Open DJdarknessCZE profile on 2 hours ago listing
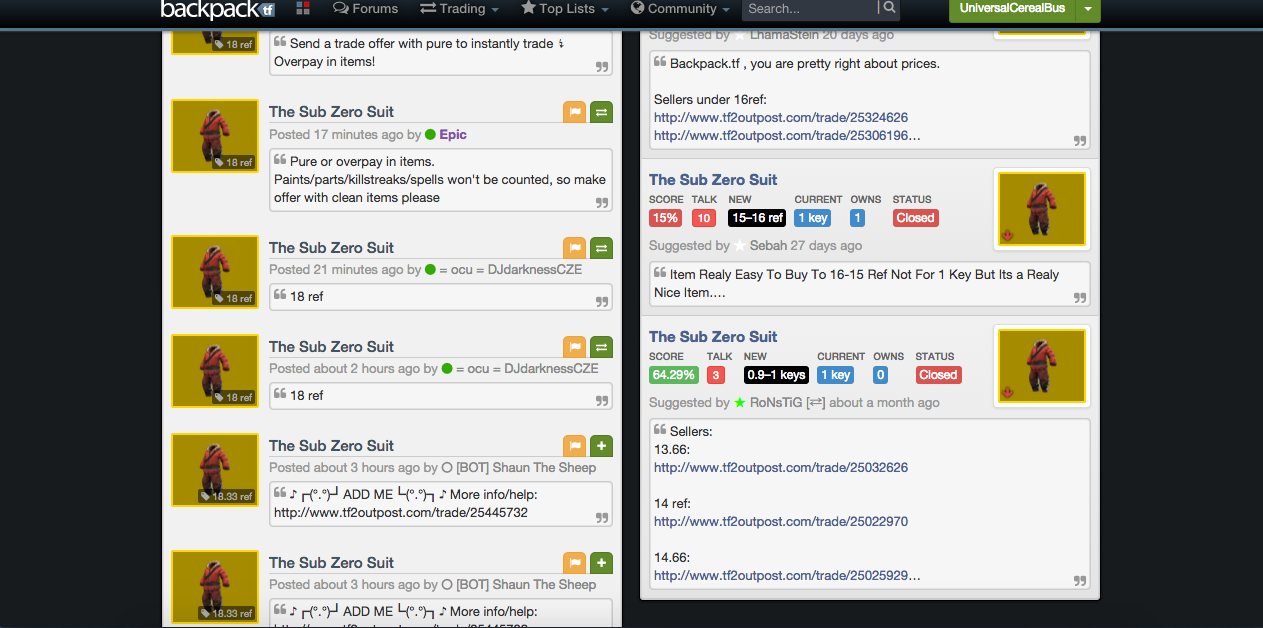This screenshot has height=628, width=1263. click(527, 368)
